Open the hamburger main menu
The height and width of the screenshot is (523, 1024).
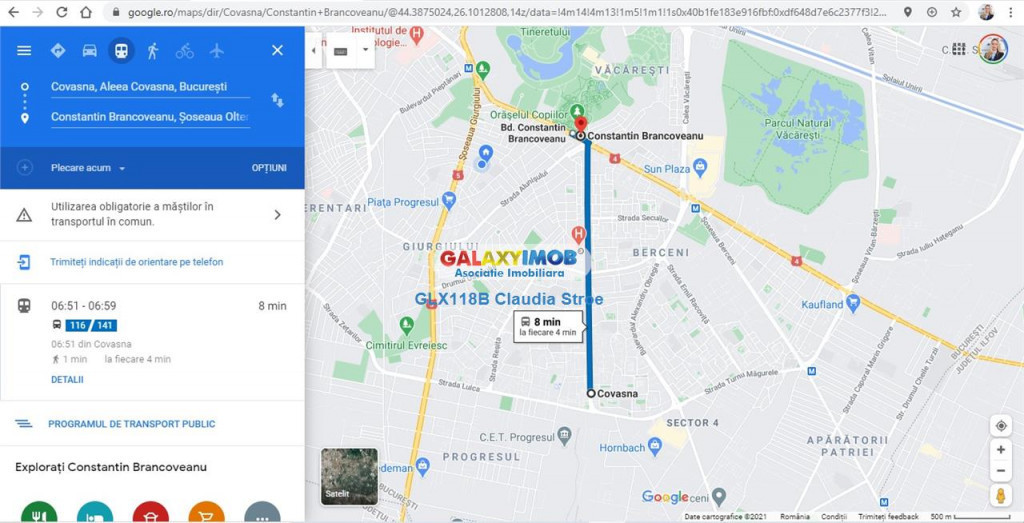(x=24, y=50)
